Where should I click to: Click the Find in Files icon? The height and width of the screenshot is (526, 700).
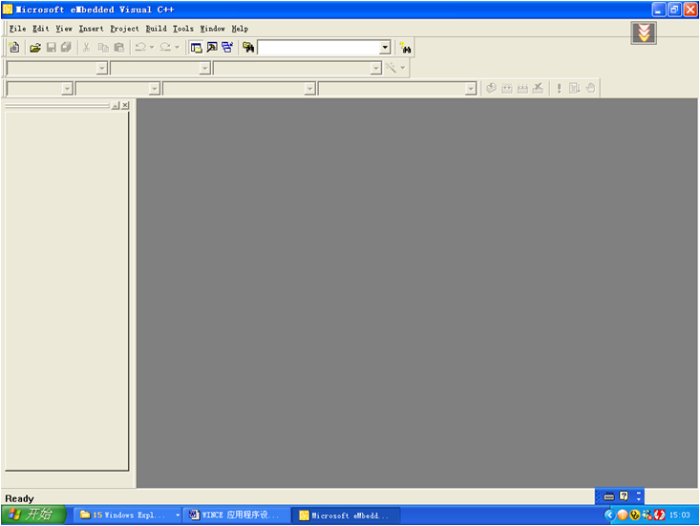[248, 47]
